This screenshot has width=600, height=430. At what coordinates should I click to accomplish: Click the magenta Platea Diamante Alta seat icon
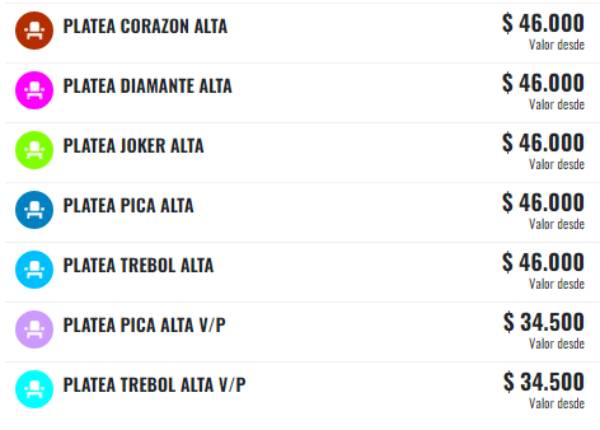pos(34,90)
